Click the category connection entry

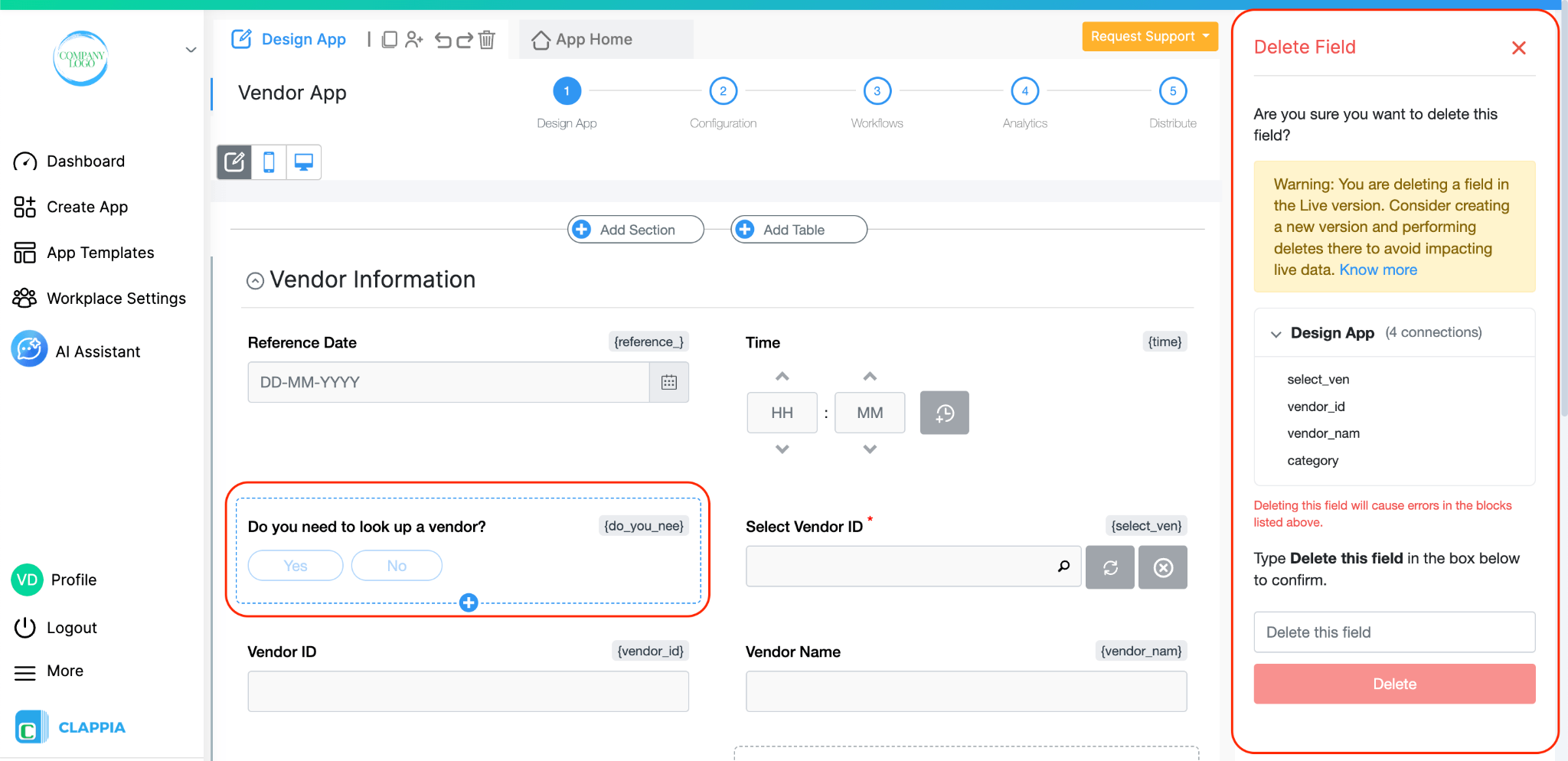(x=1312, y=461)
